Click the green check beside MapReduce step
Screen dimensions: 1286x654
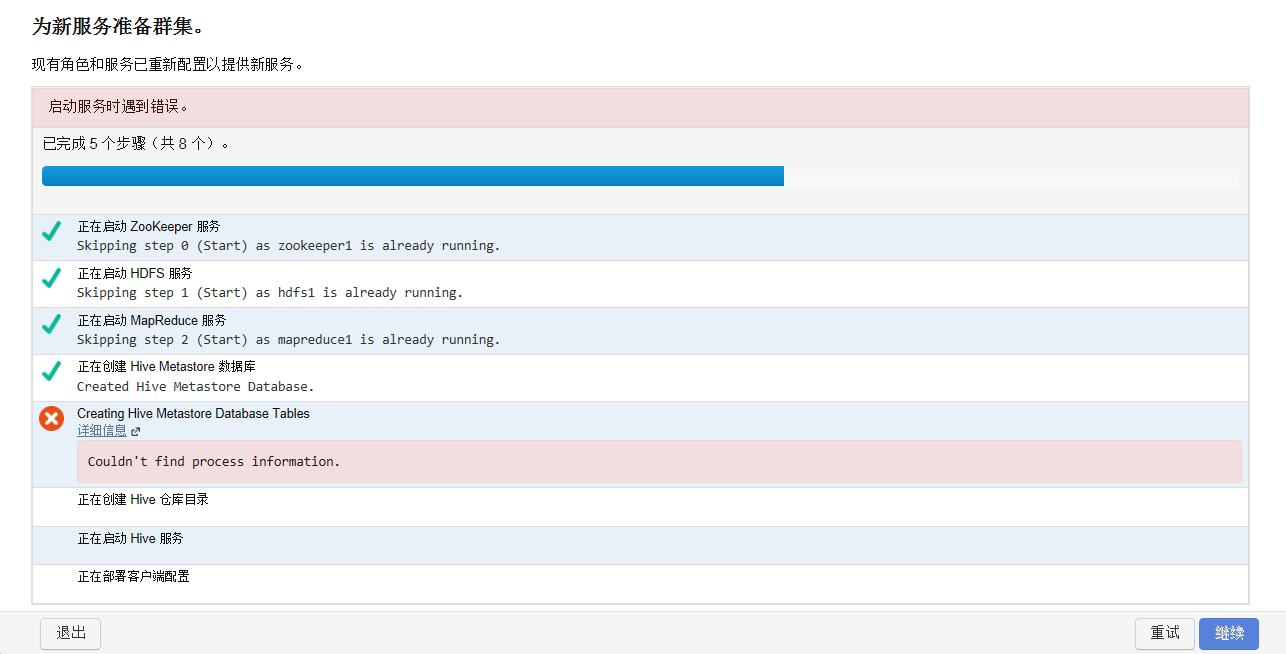coord(52,325)
